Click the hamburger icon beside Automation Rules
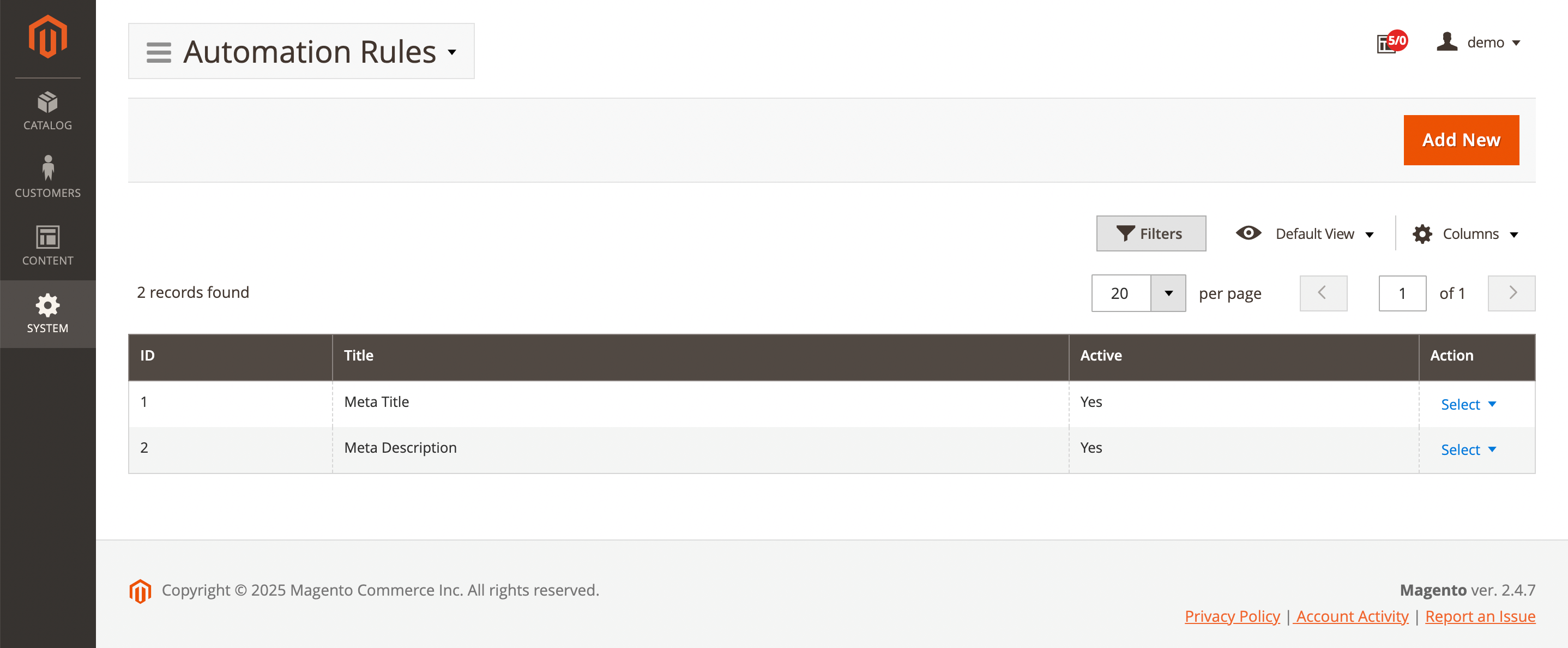The image size is (1568, 648). pos(158,52)
